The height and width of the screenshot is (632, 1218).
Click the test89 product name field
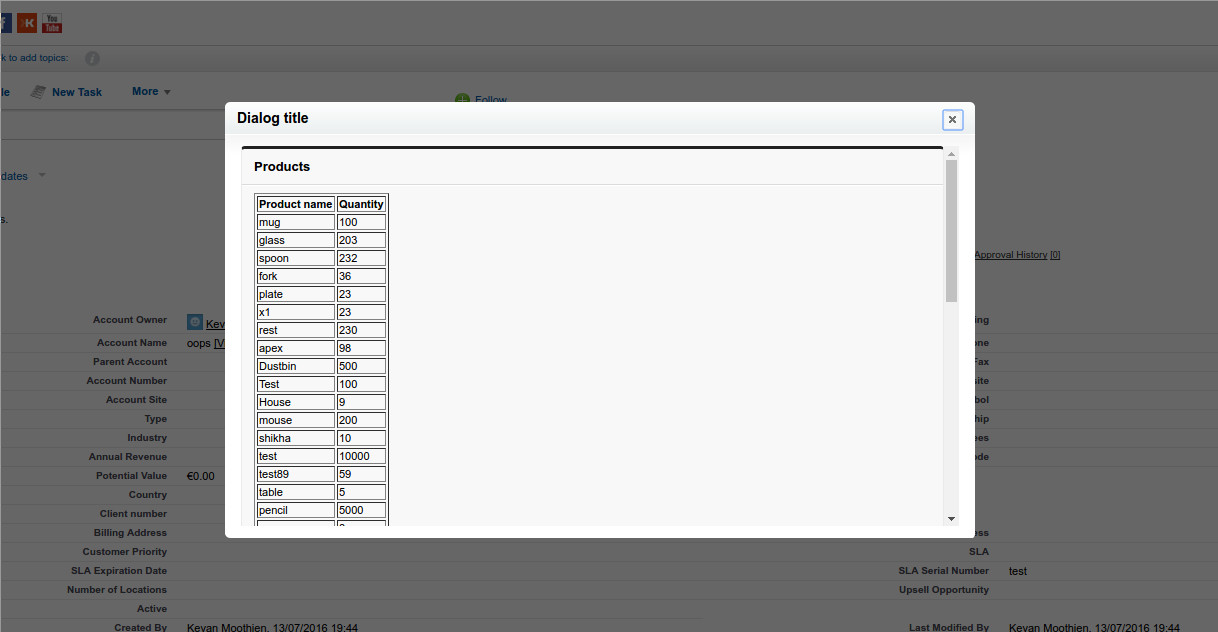tap(294, 473)
